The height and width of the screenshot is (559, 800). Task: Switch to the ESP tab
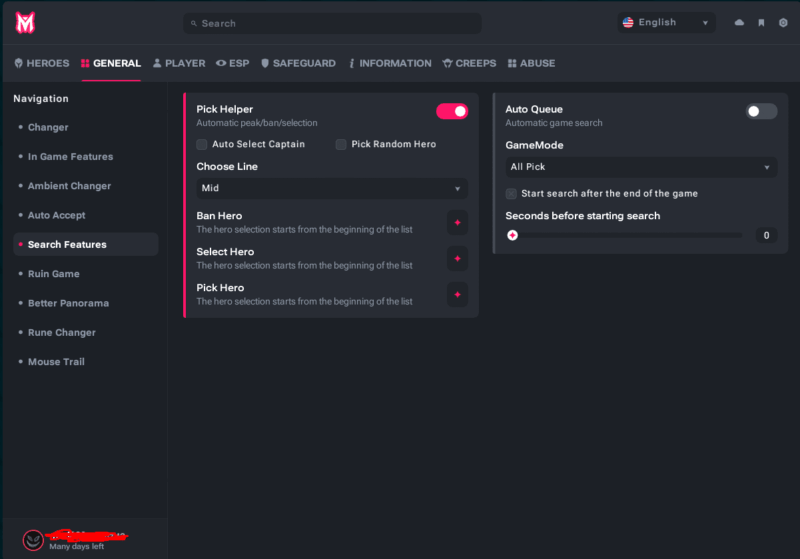click(233, 63)
